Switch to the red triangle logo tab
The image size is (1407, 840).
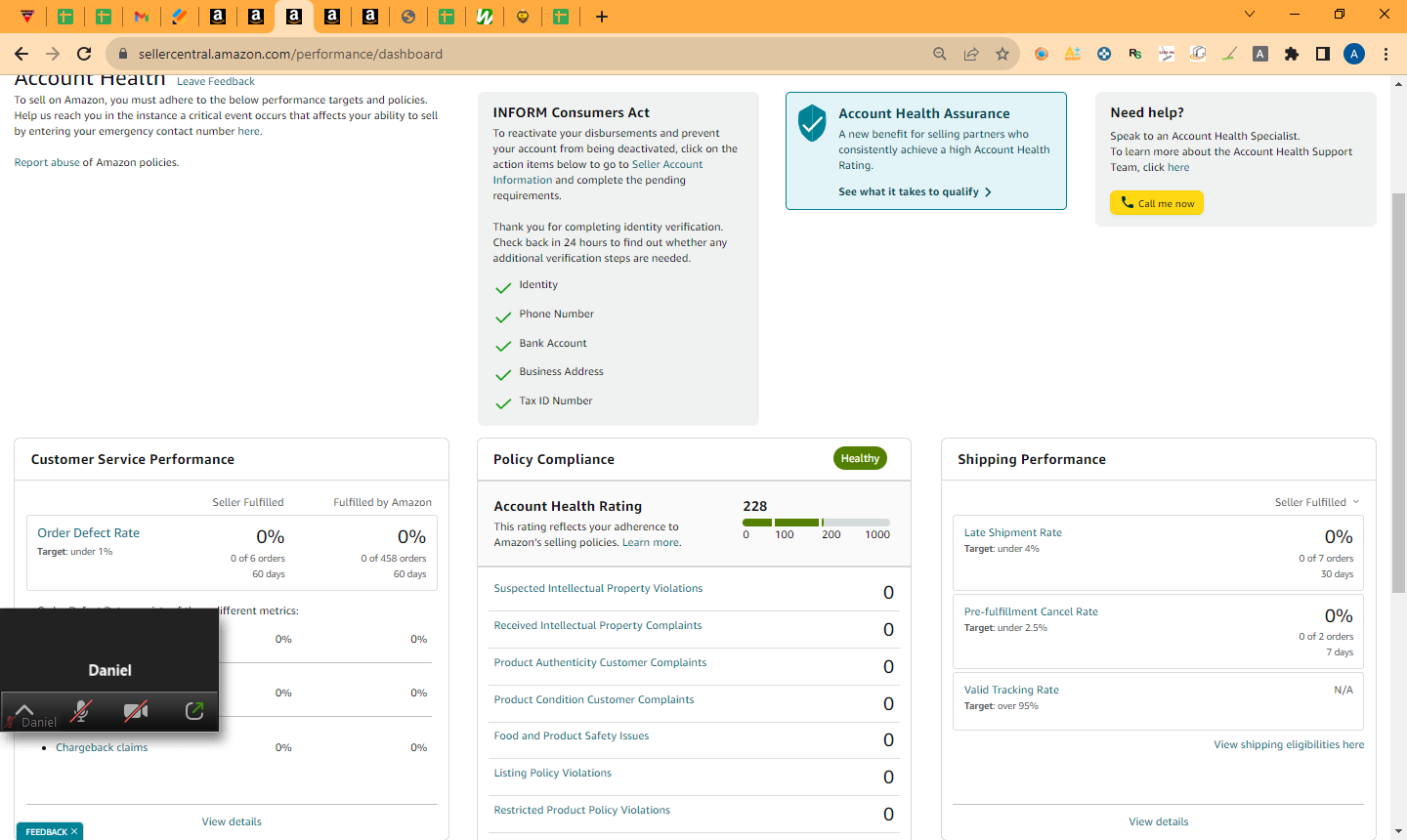click(x=27, y=16)
